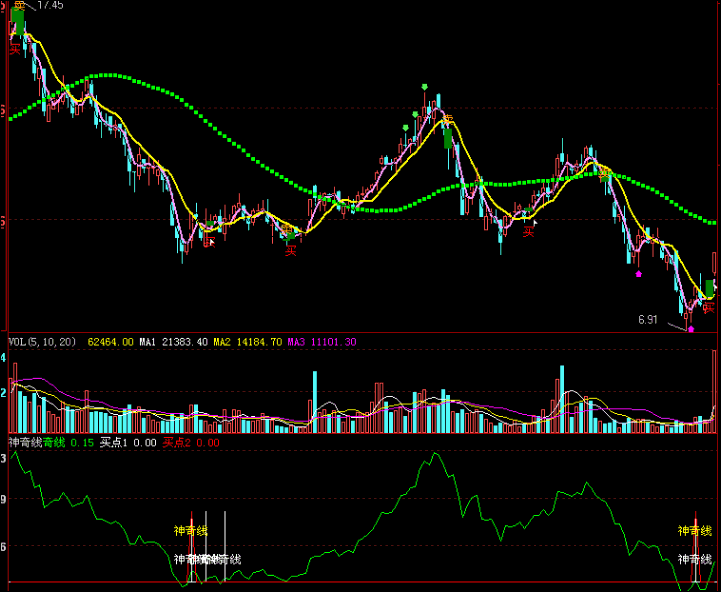The width and height of the screenshot is (721, 592).
Task: Select the highest peak of green 奇线 curve
Action: pyautogui.click(x=434, y=454)
